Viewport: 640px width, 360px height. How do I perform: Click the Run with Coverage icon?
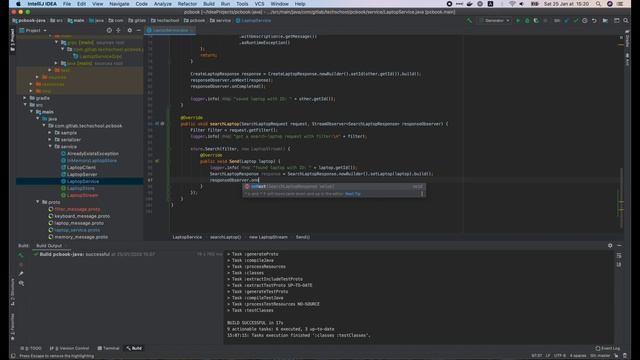coord(536,20)
